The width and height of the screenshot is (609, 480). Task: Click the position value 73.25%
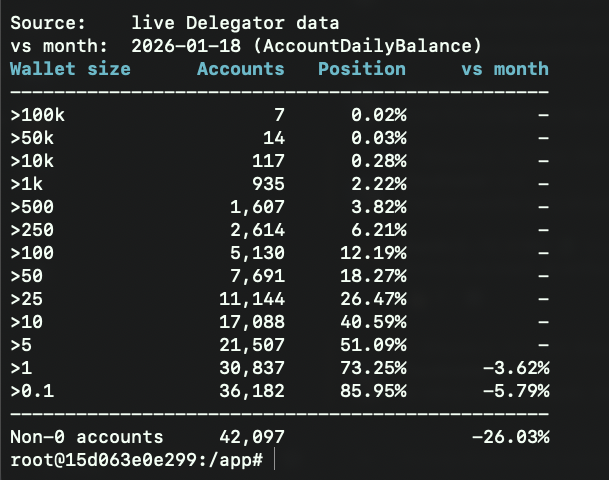[373, 367]
